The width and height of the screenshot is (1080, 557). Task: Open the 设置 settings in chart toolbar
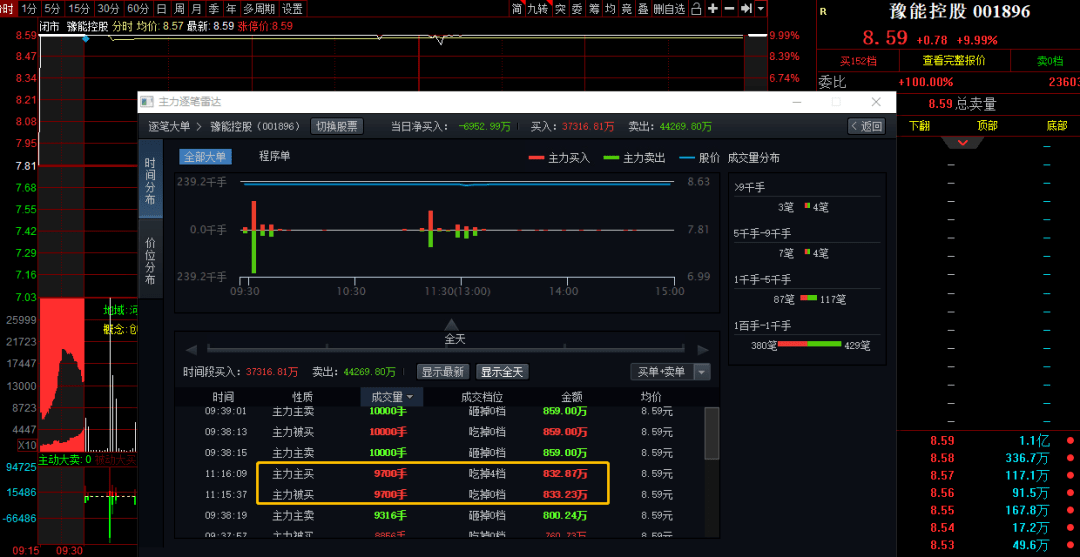(x=293, y=9)
